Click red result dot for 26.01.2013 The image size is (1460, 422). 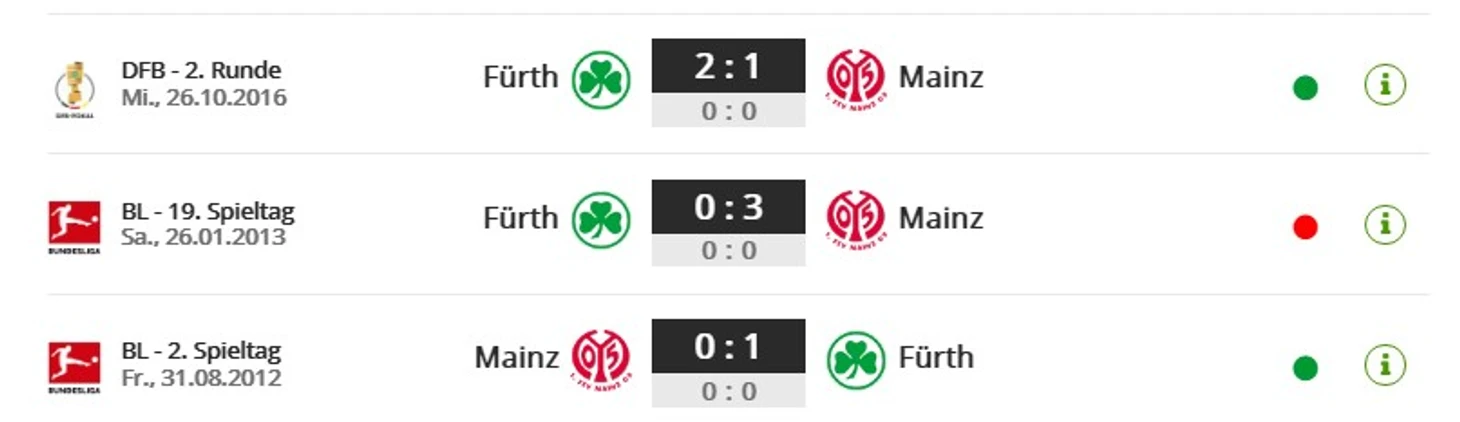click(x=1305, y=228)
